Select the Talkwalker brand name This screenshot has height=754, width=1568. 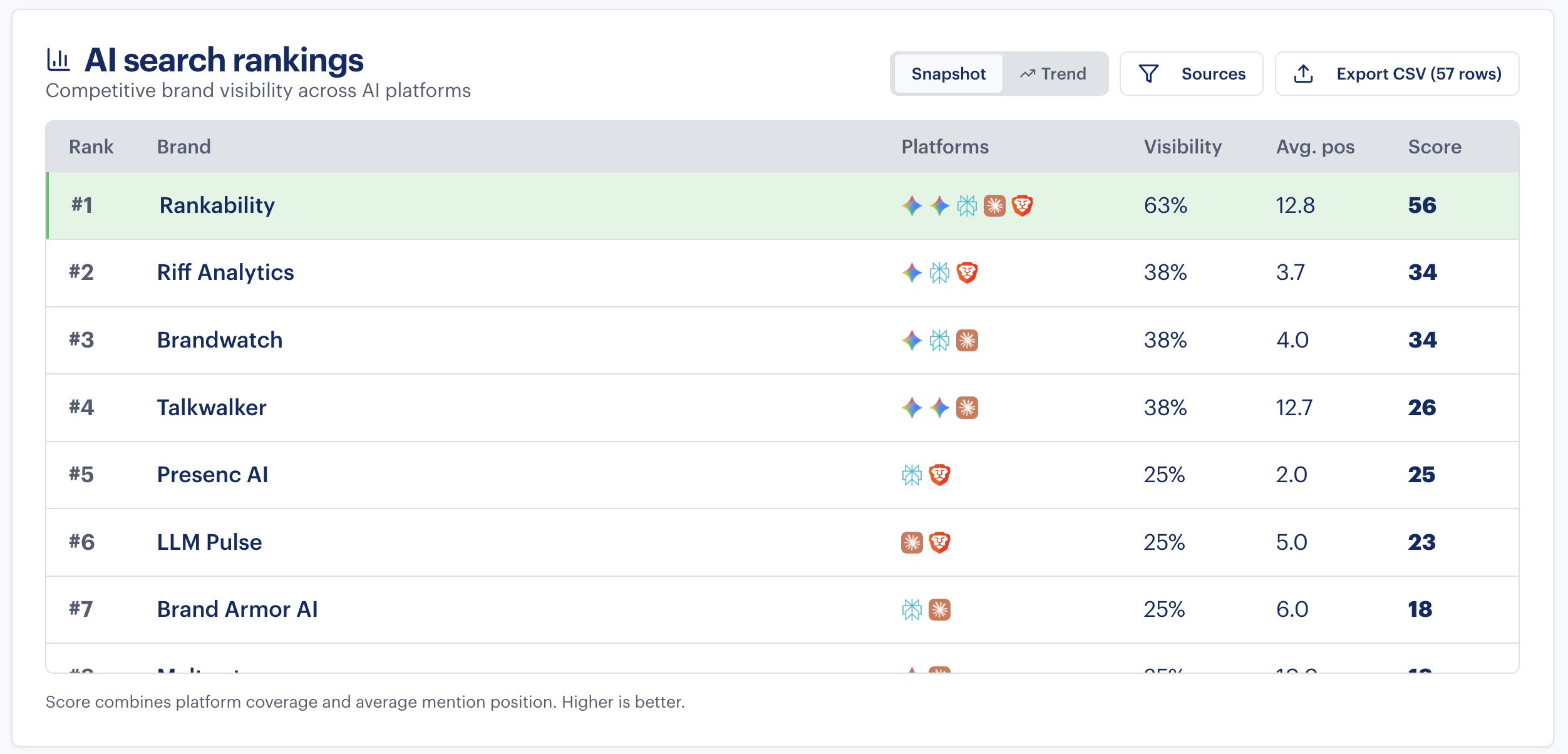click(x=212, y=408)
